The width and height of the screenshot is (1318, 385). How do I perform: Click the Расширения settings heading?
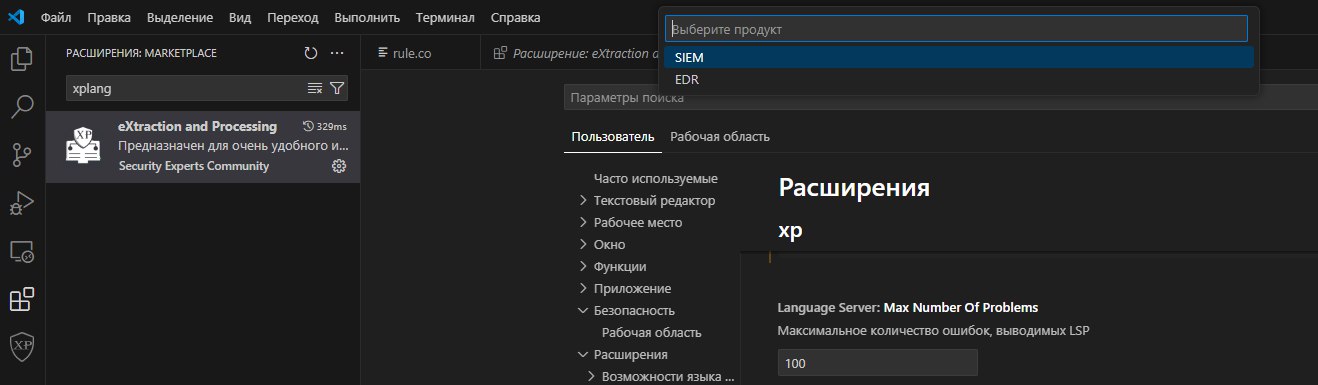point(854,188)
